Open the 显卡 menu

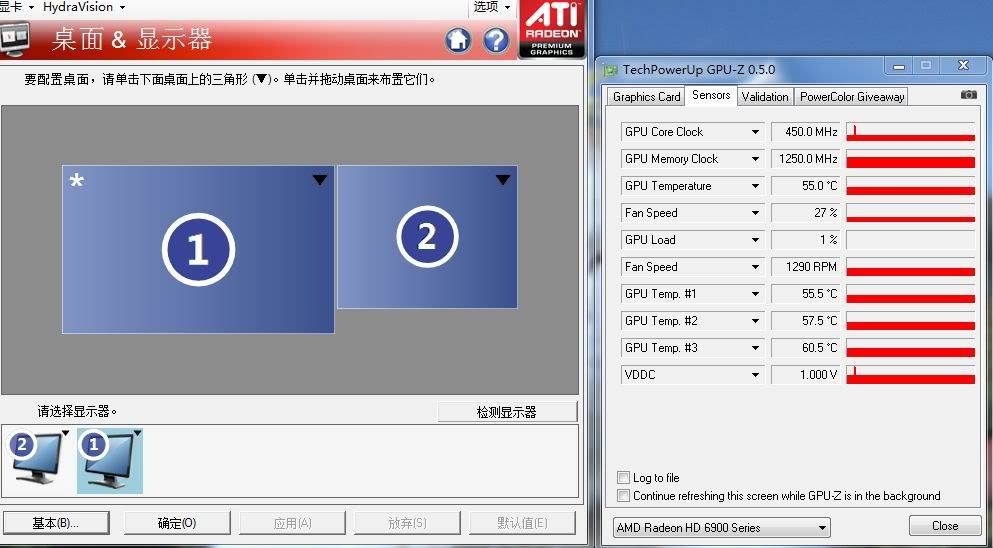click(x=16, y=7)
